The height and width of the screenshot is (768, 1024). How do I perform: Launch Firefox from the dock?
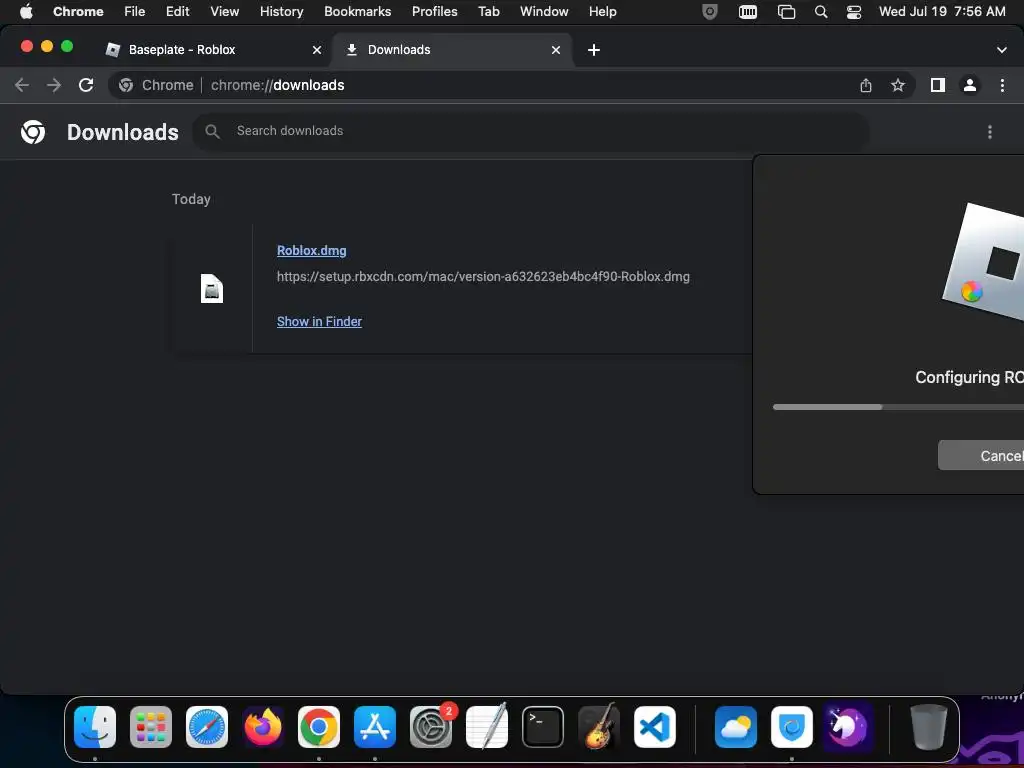tap(263, 727)
